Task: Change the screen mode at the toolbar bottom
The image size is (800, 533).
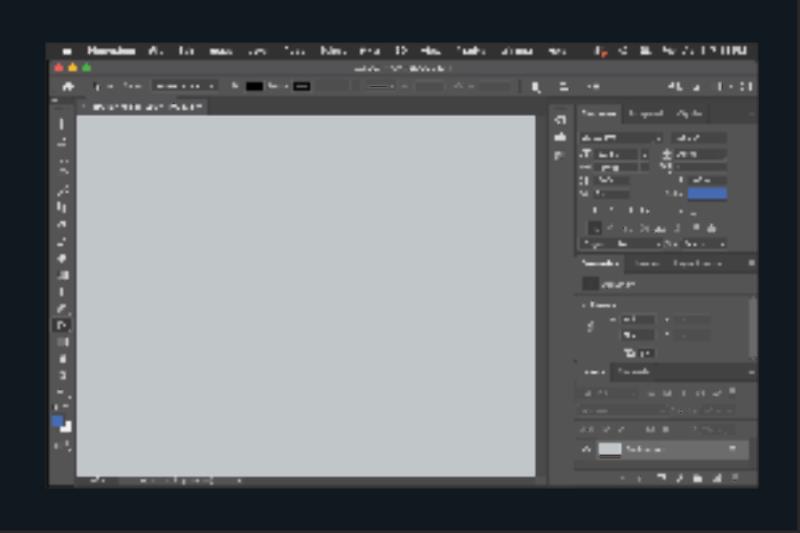Action: tap(68, 446)
